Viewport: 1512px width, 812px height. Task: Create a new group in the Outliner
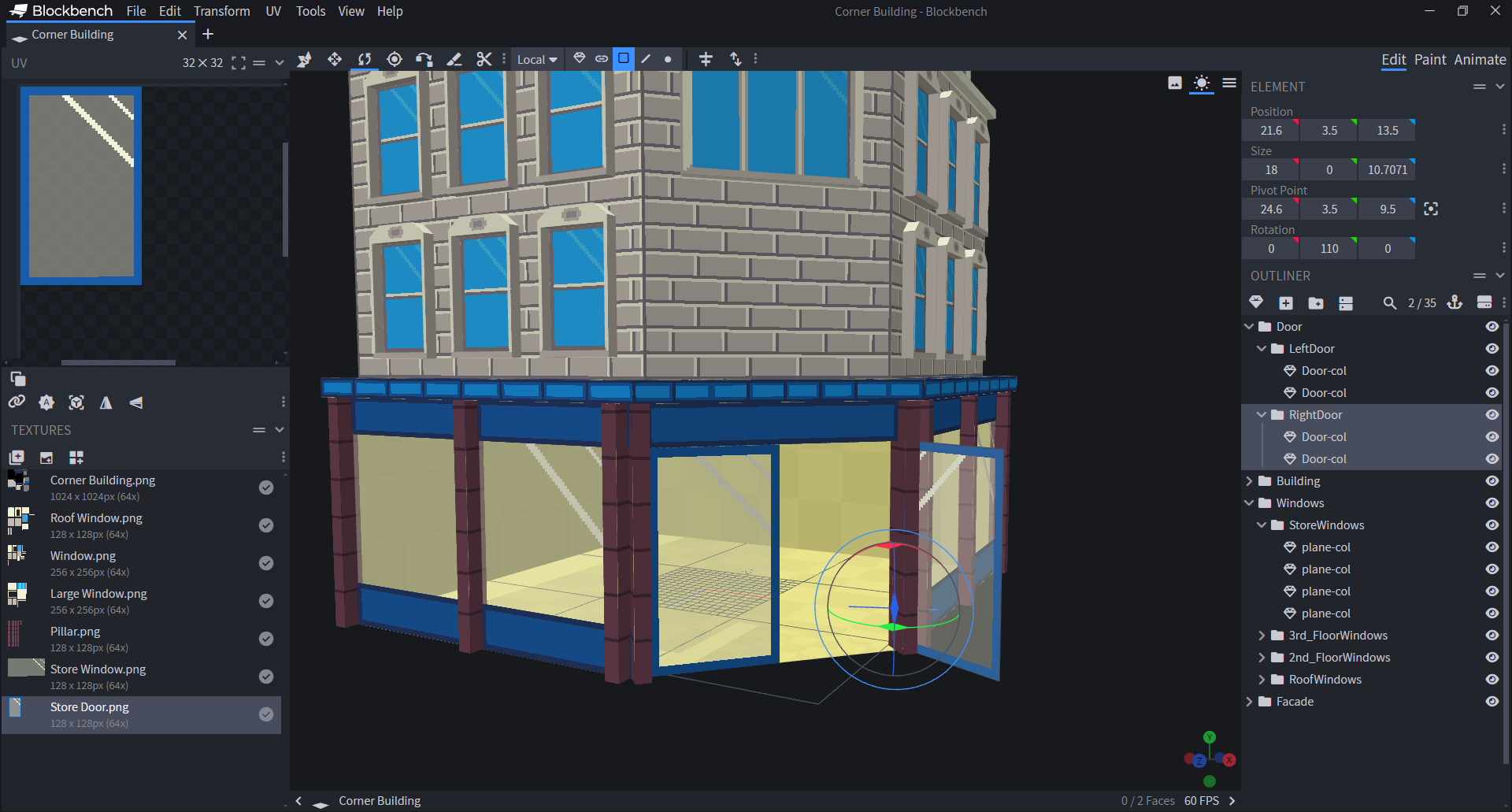(x=1316, y=302)
